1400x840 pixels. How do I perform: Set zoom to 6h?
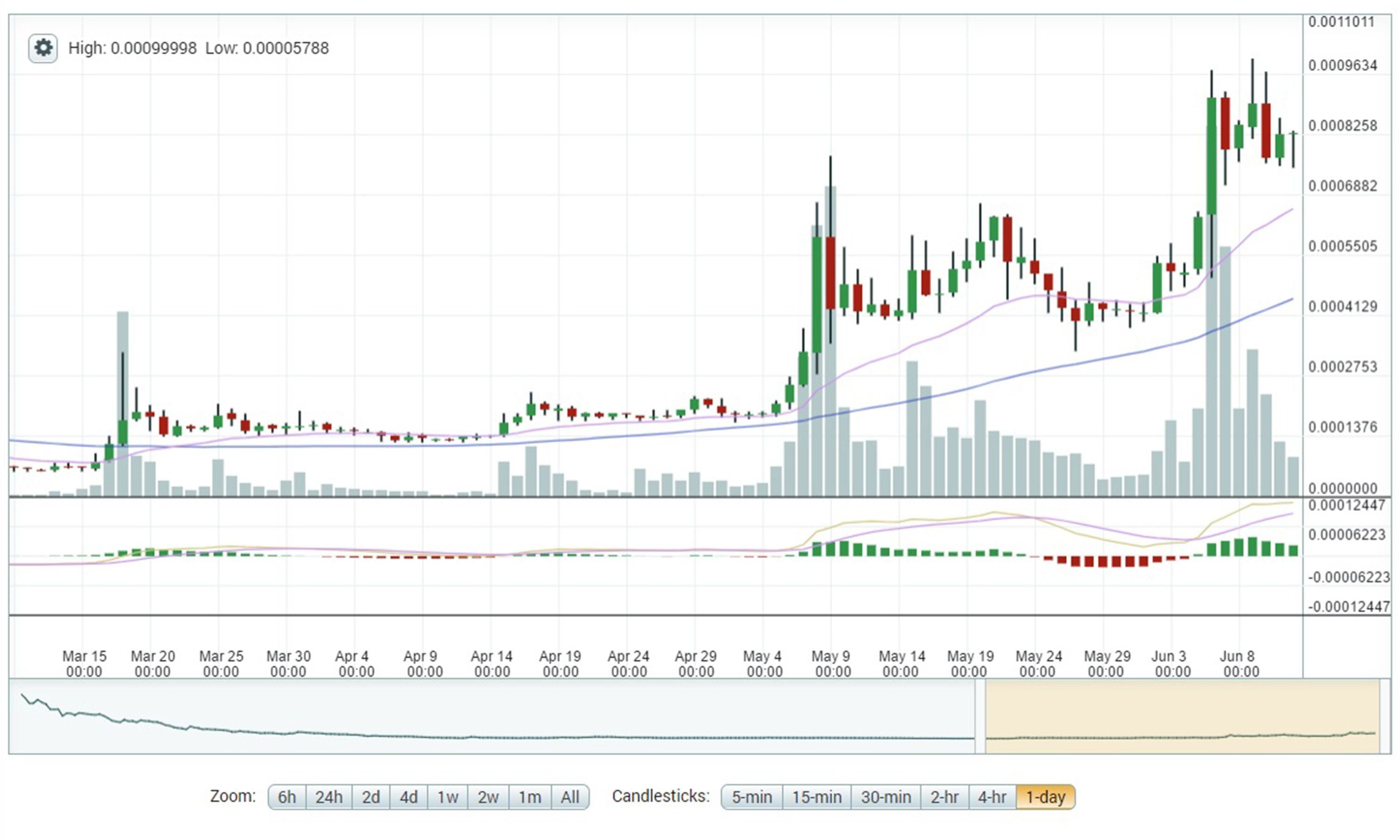click(x=287, y=797)
